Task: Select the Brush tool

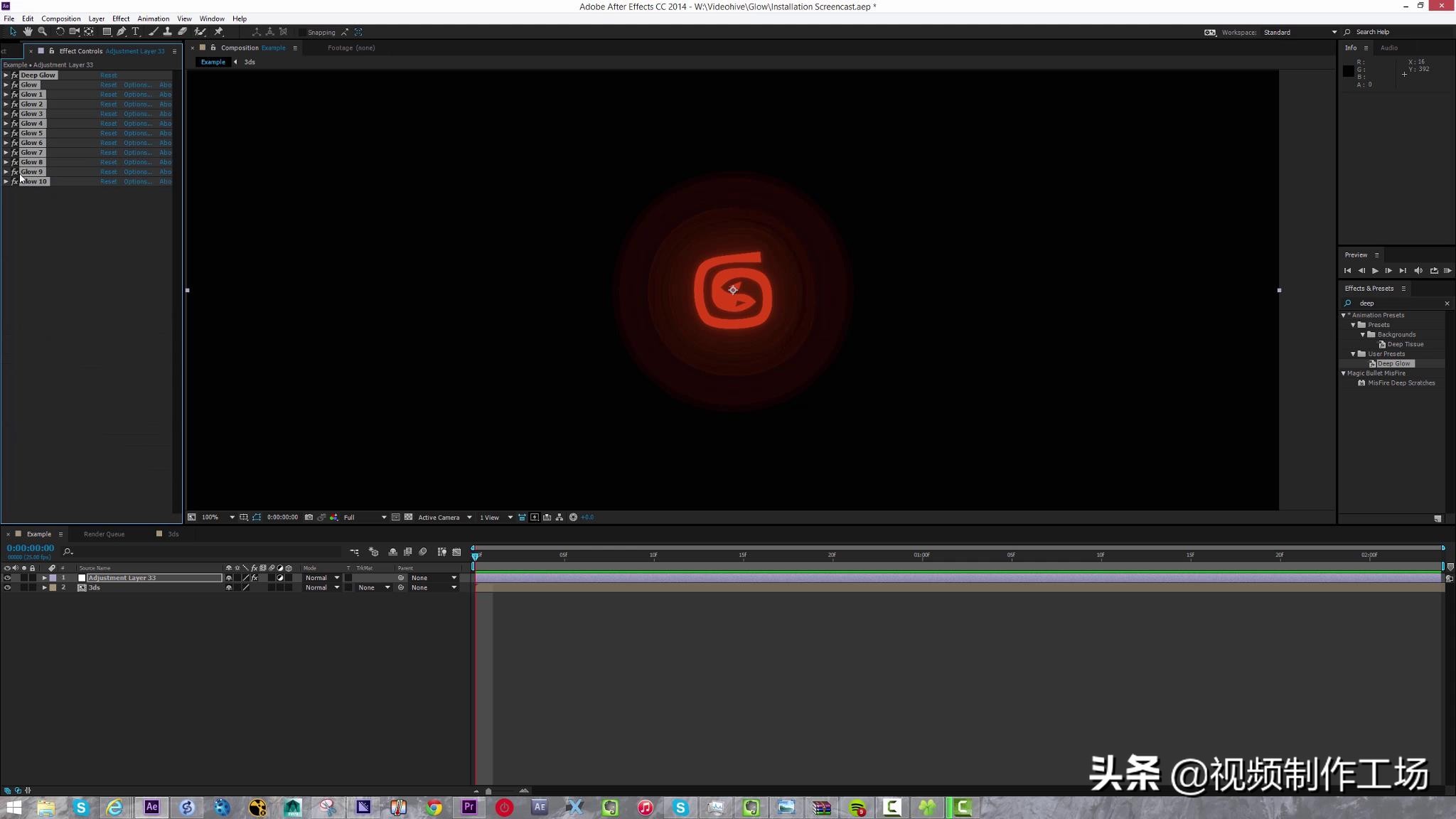Action: coord(154,31)
